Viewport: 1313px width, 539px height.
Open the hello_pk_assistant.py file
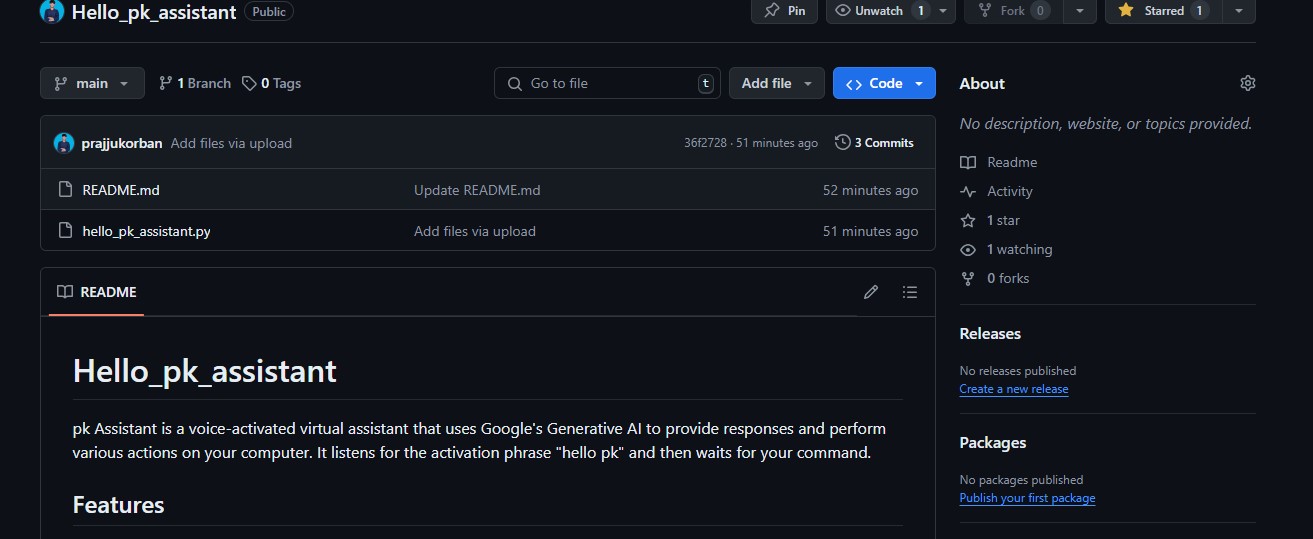146,231
